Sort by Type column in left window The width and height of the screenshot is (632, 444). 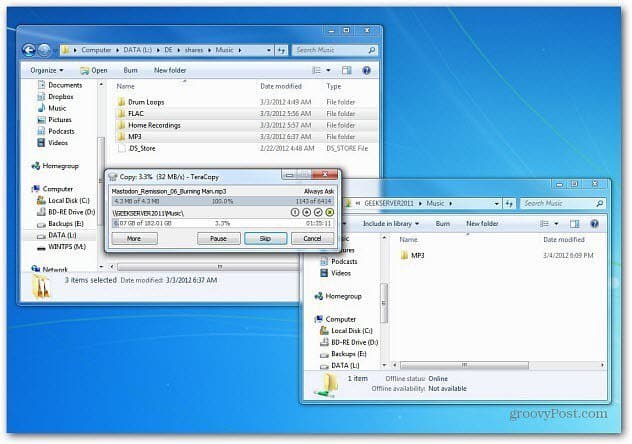334,86
